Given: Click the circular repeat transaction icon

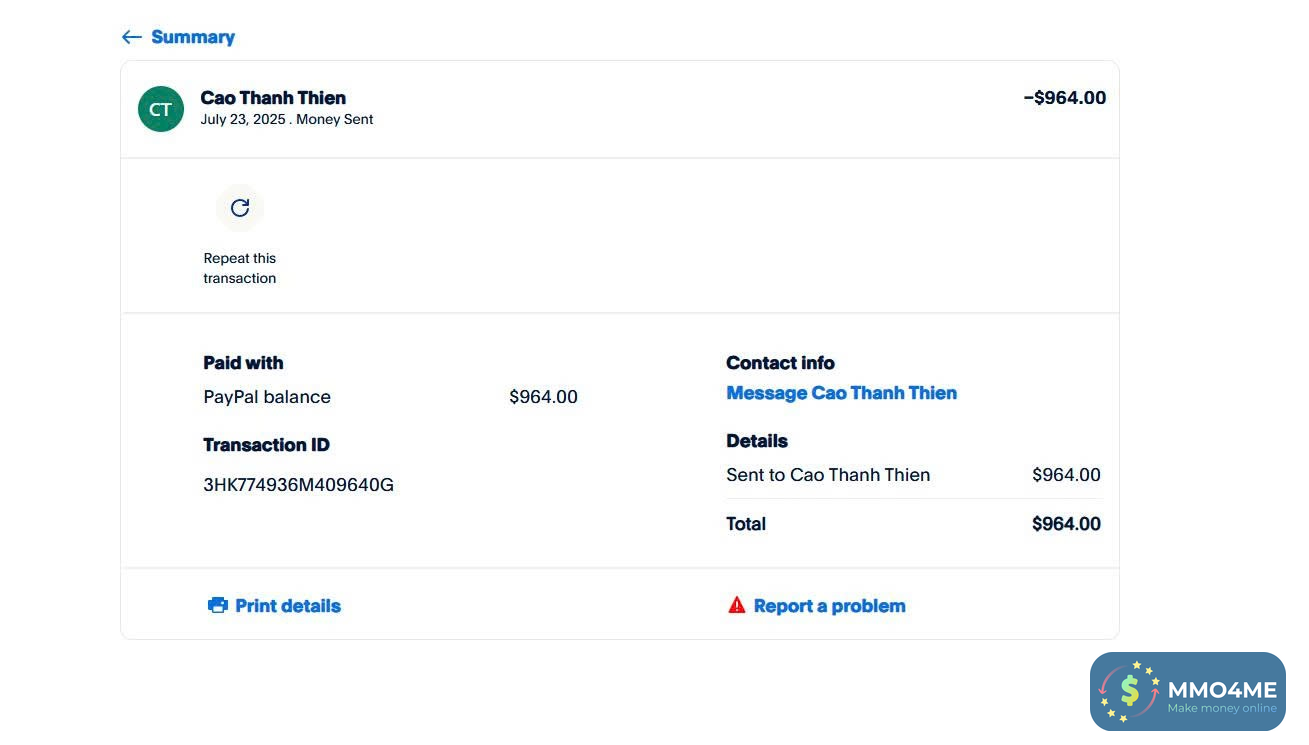Looking at the screenshot, I should 240,208.
